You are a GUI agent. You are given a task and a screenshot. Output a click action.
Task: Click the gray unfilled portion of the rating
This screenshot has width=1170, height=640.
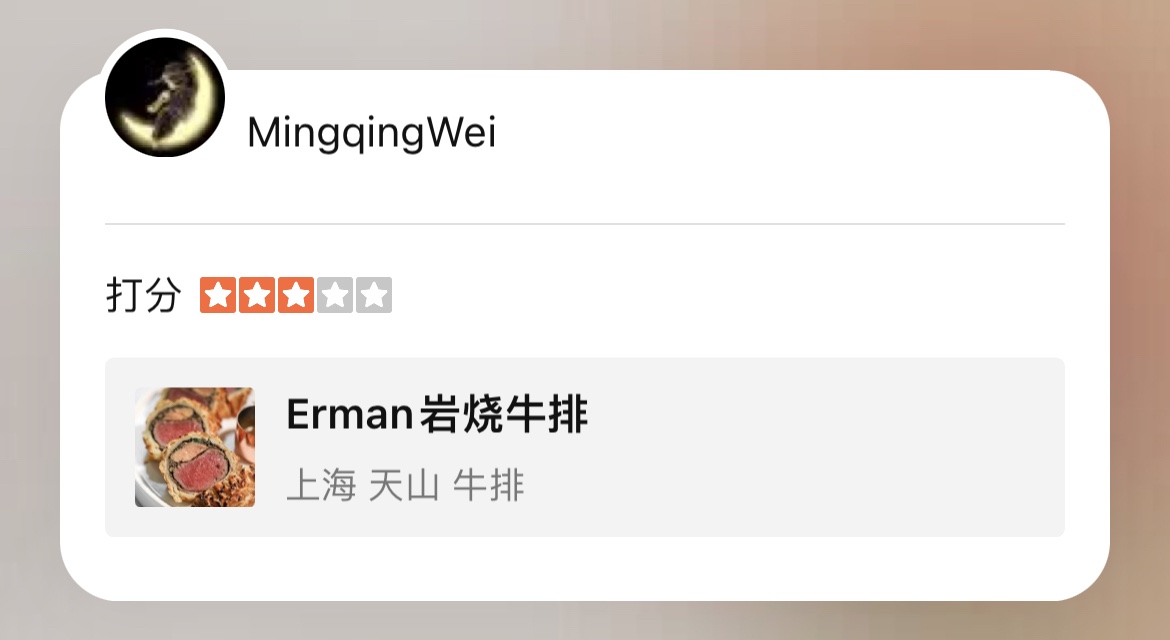coord(354,295)
